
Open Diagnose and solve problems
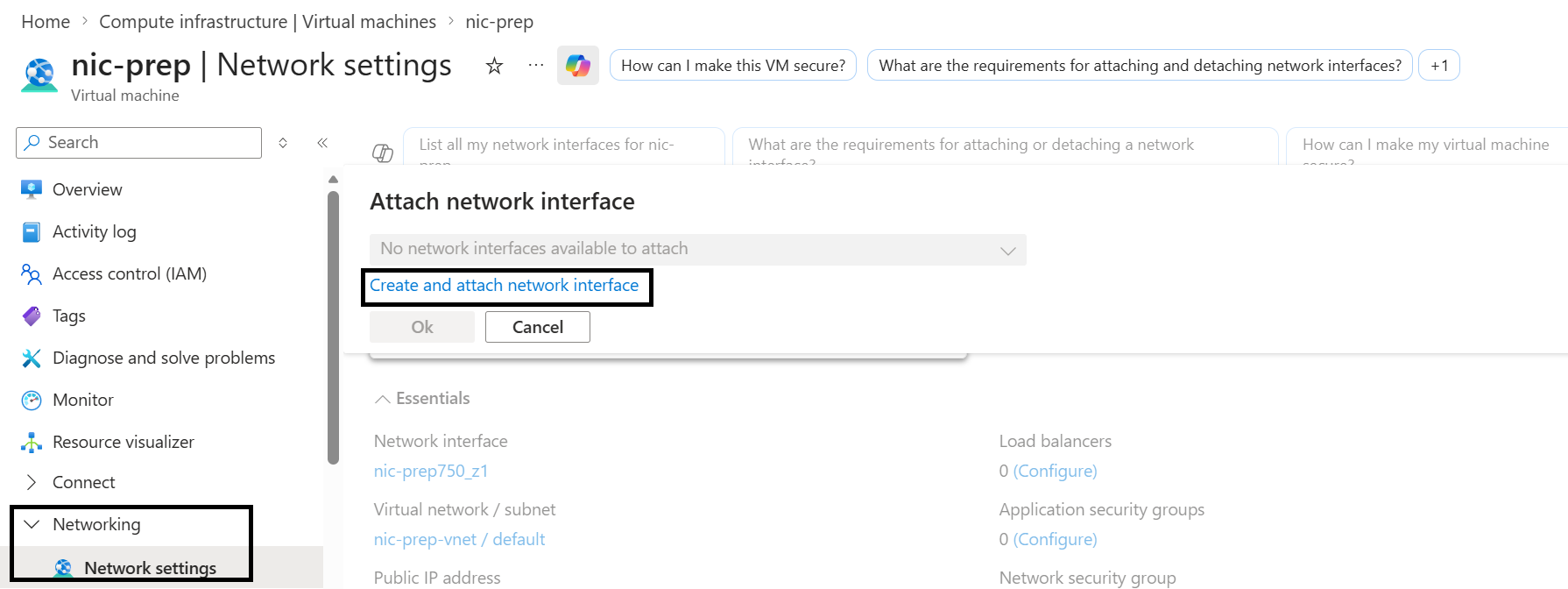164,358
